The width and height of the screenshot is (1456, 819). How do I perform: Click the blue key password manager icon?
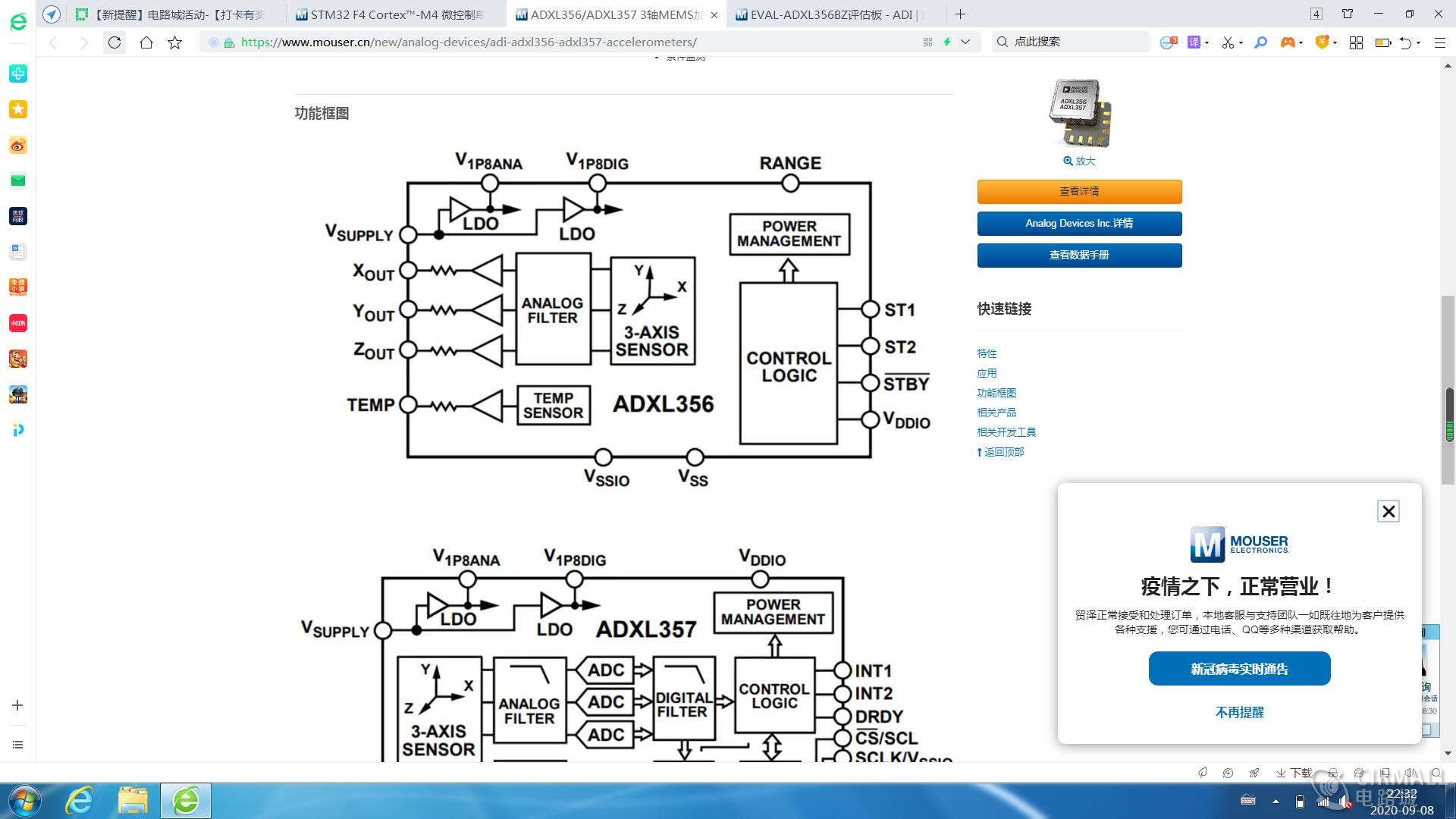(1260, 42)
